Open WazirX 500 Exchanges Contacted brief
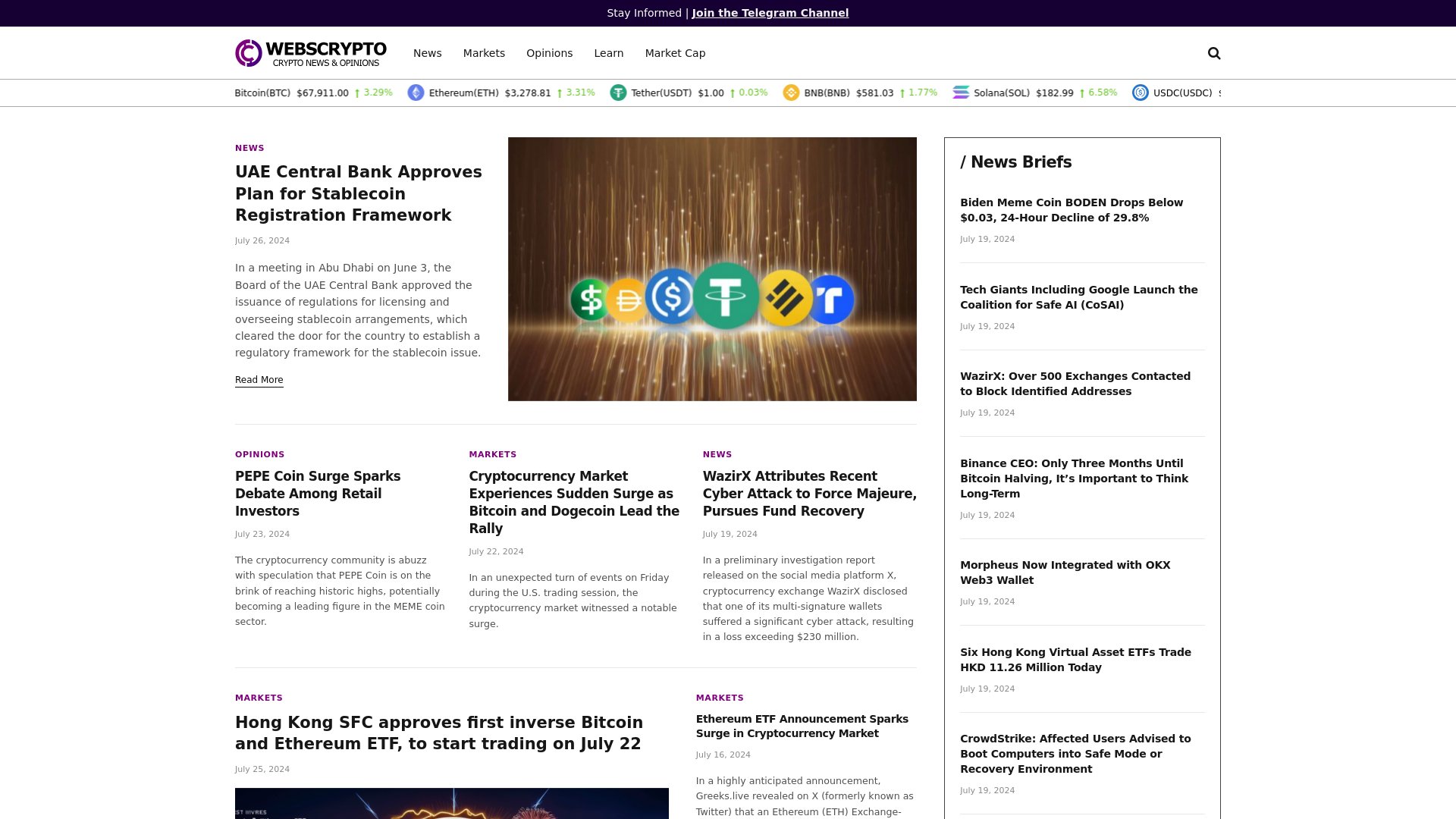The image size is (1456, 819). click(1075, 384)
